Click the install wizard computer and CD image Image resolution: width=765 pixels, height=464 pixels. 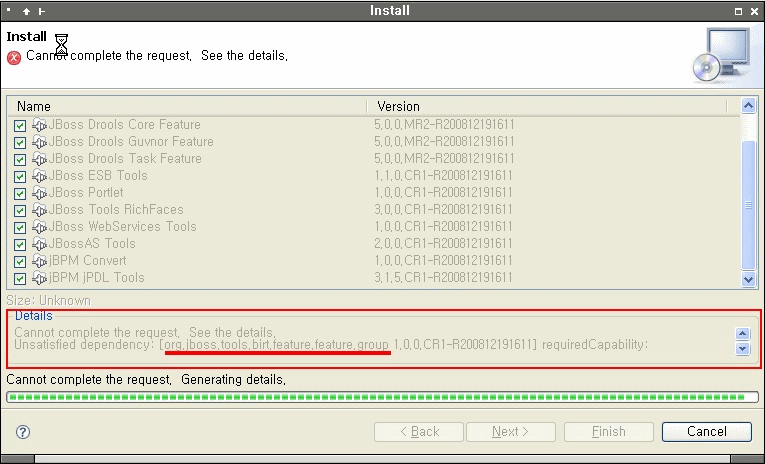coord(722,56)
